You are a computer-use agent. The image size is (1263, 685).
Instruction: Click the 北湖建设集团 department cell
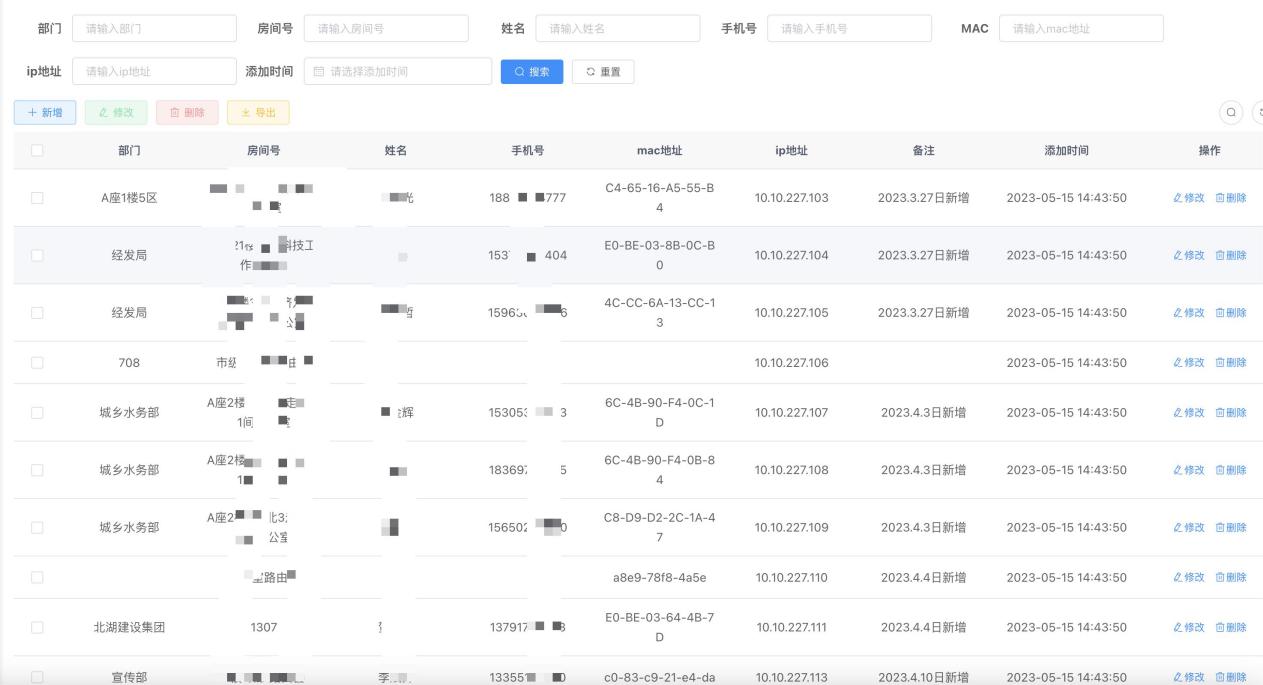(x=129, y=628)
